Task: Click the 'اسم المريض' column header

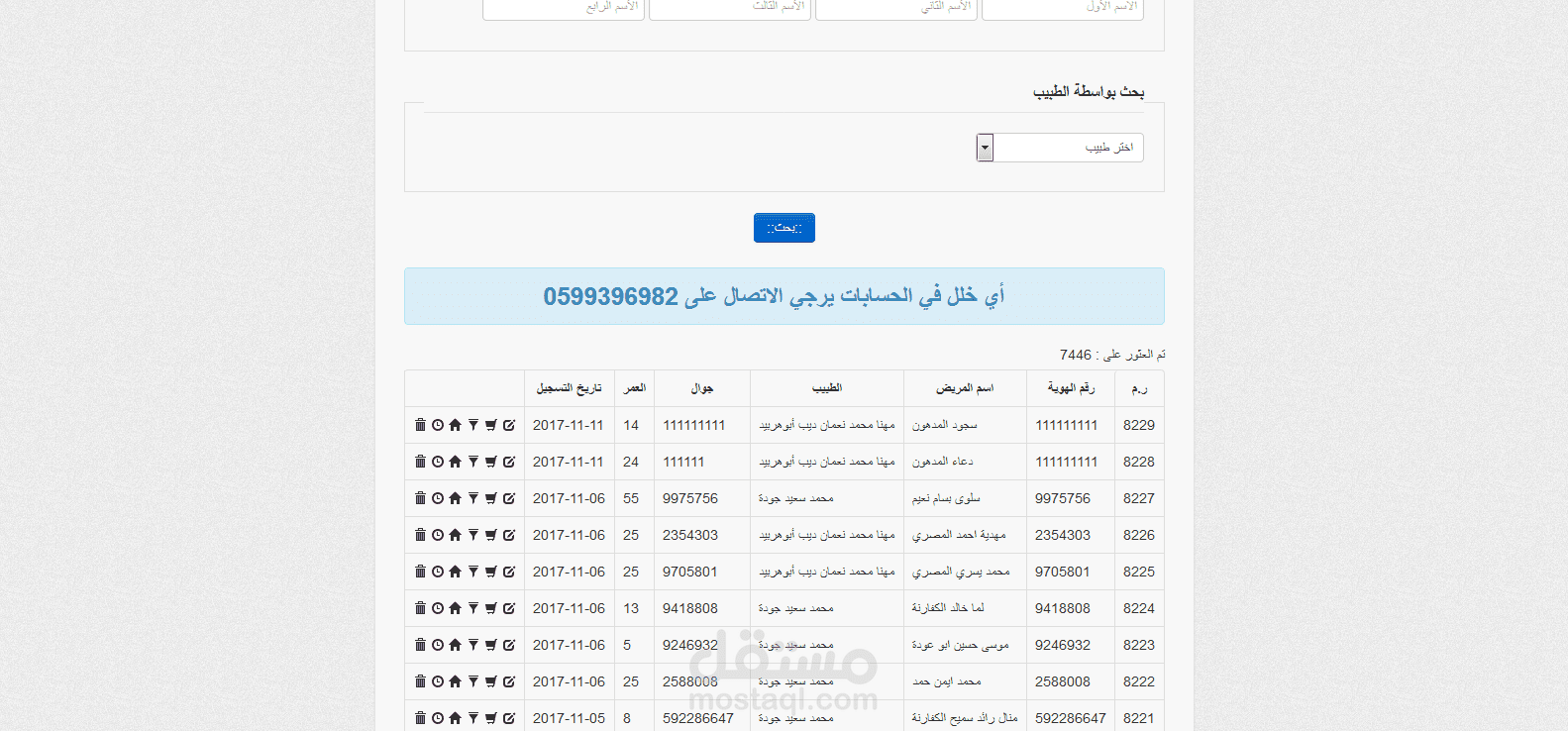Action: [965, 388]
